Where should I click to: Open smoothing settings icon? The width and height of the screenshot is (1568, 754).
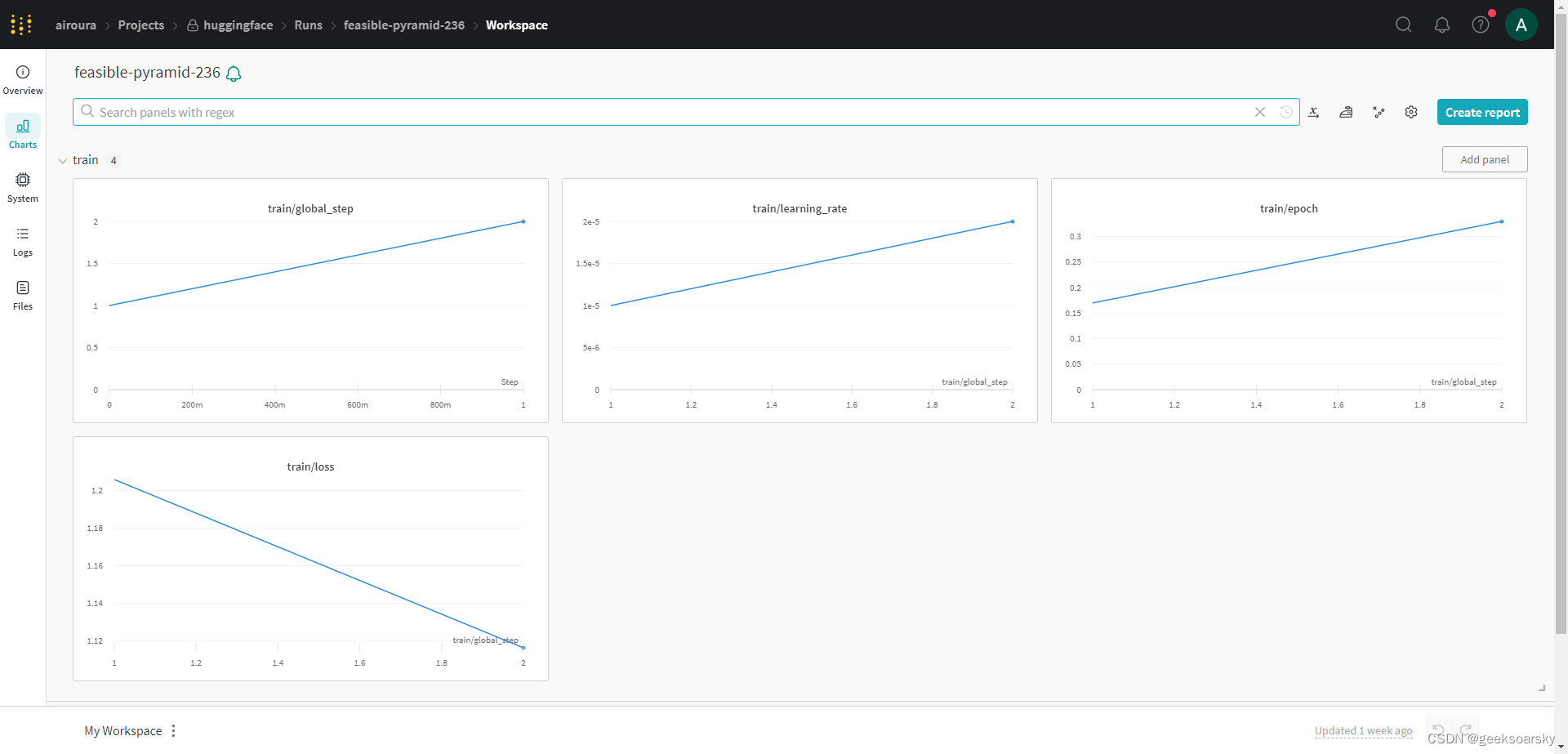pos(1346,112)
